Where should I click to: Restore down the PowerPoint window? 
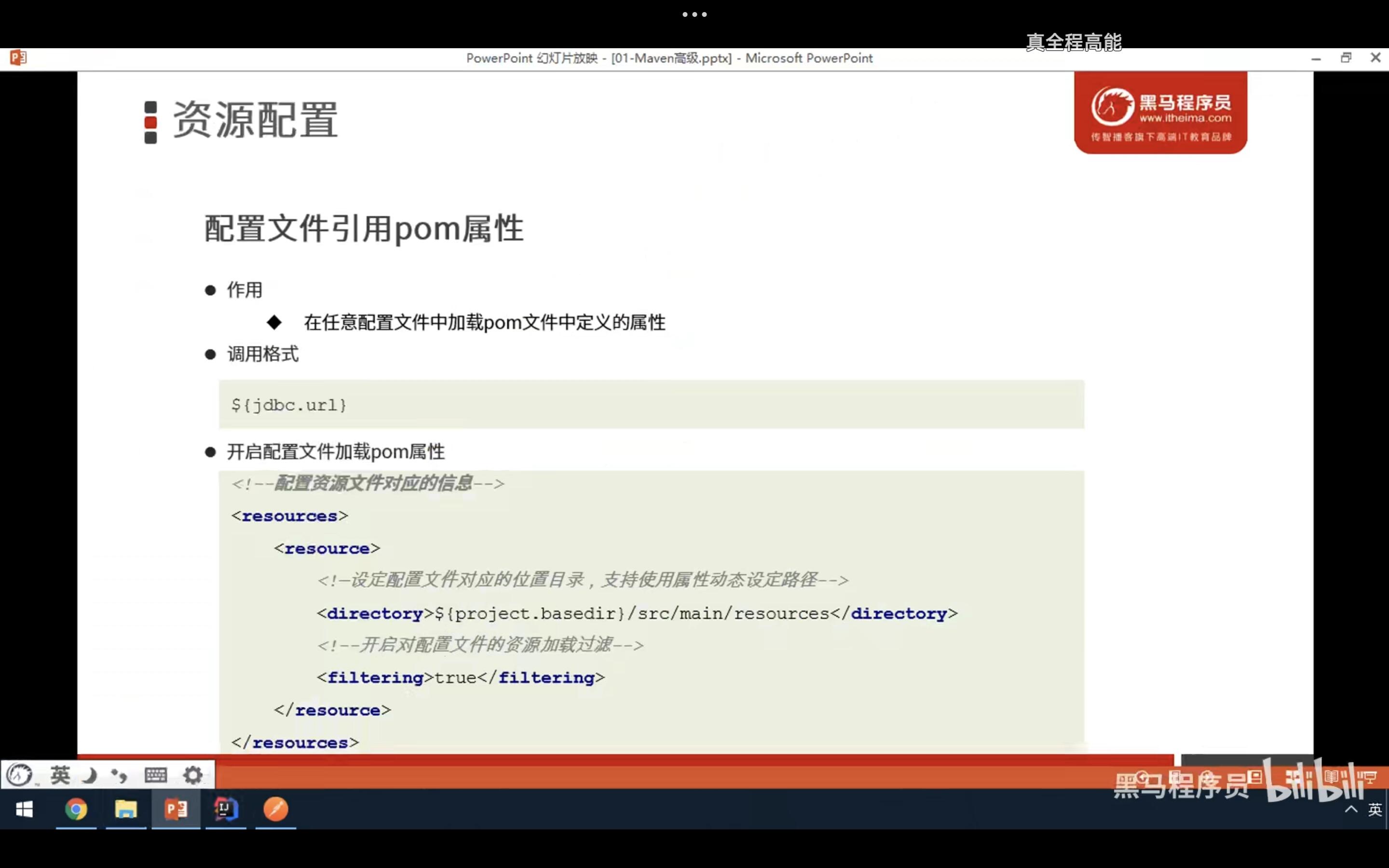pyautogui.click(x=1346, y=57)
